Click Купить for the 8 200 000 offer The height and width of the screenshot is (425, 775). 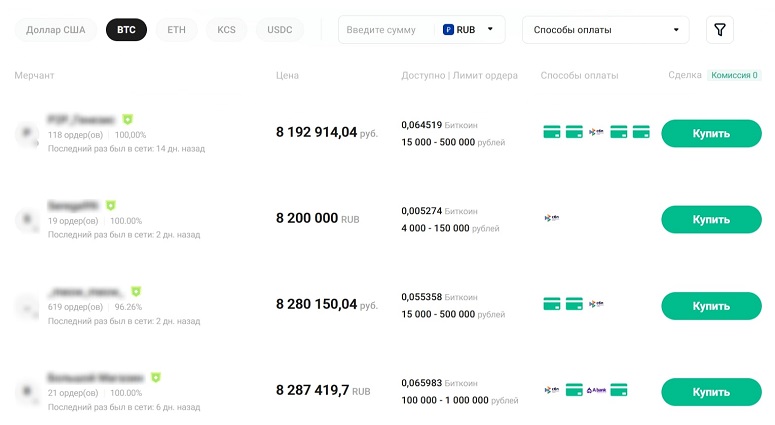[x=711, y=219]
